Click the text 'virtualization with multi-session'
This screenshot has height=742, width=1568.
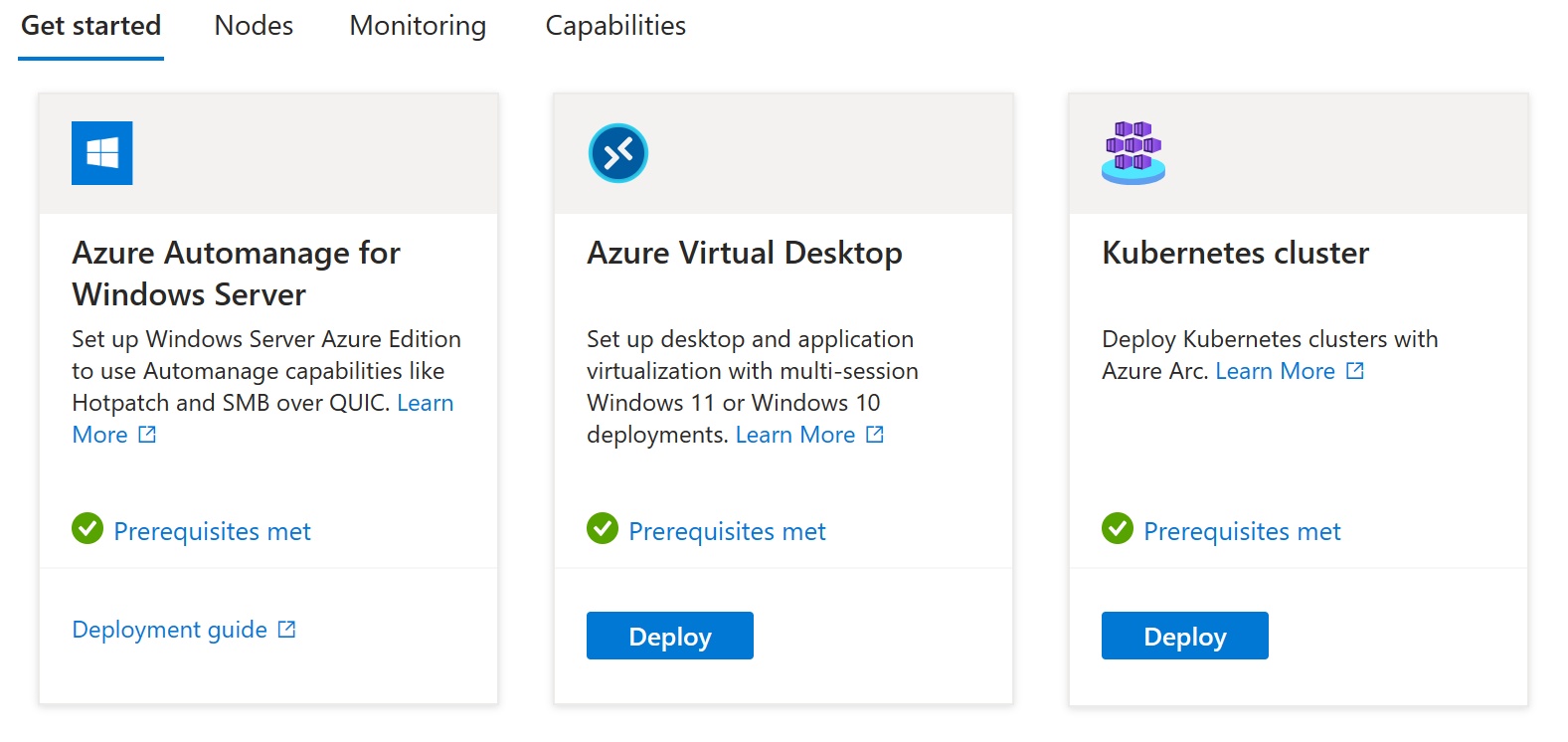click(753, 371)
